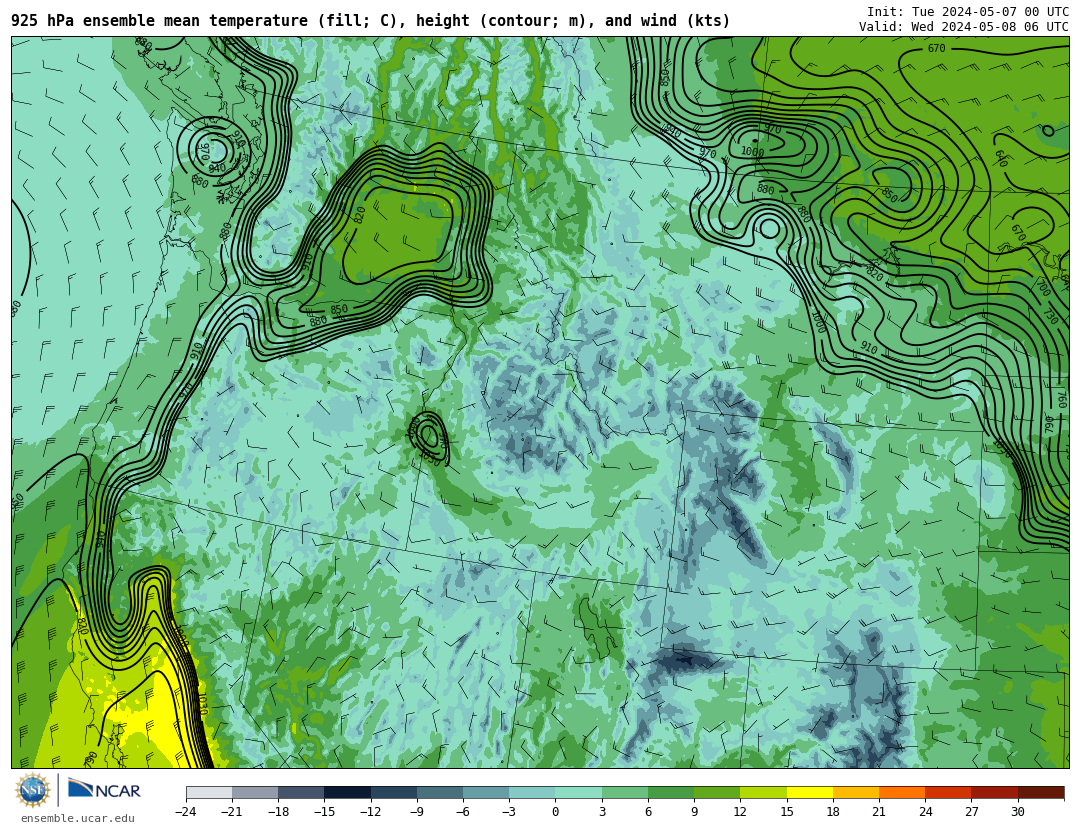Click the -6 colorbar tick label

(463, 812)
